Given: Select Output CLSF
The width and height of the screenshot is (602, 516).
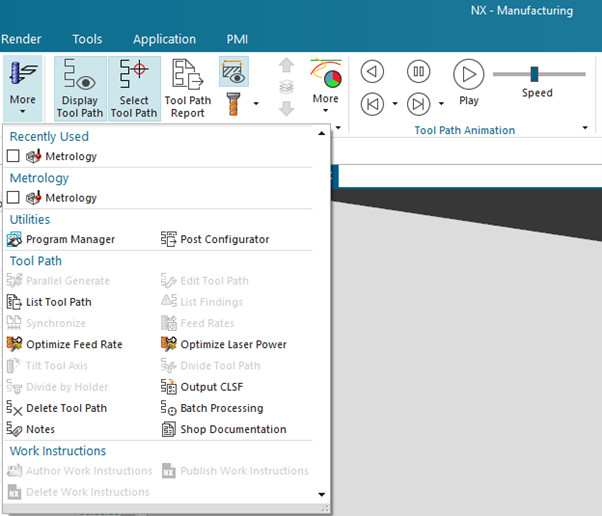Looking at the screenshot, I should 202,387.
